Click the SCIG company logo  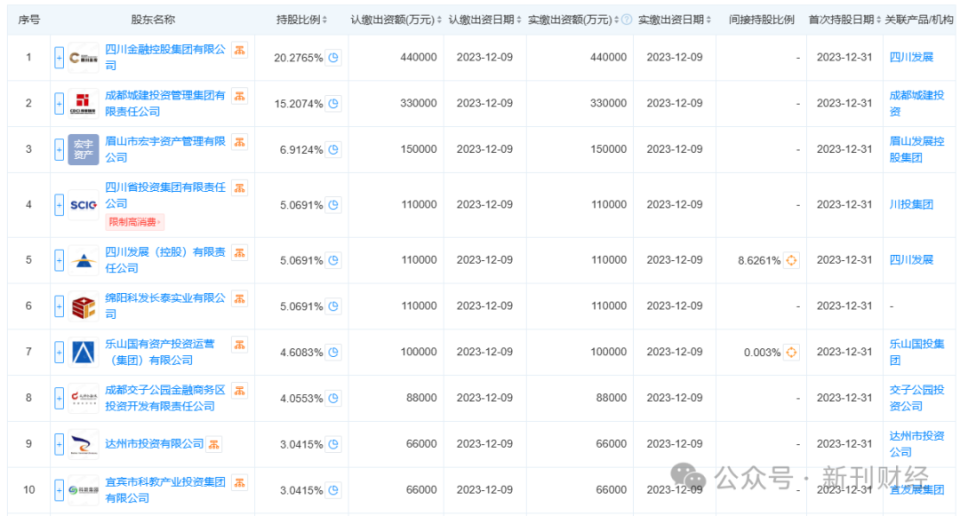tap(83, 205)
